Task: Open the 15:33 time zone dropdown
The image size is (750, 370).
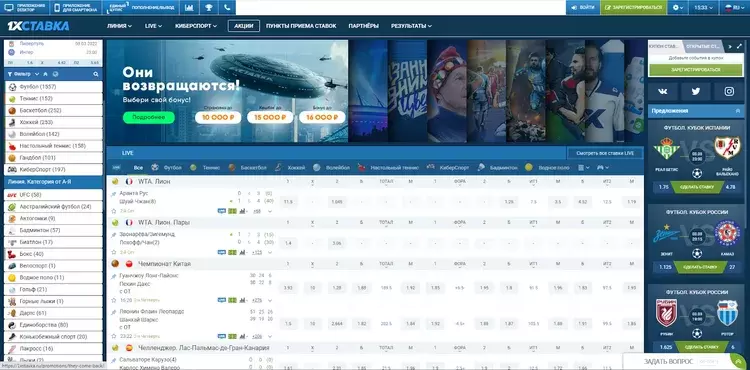Action: click(704, 8)
